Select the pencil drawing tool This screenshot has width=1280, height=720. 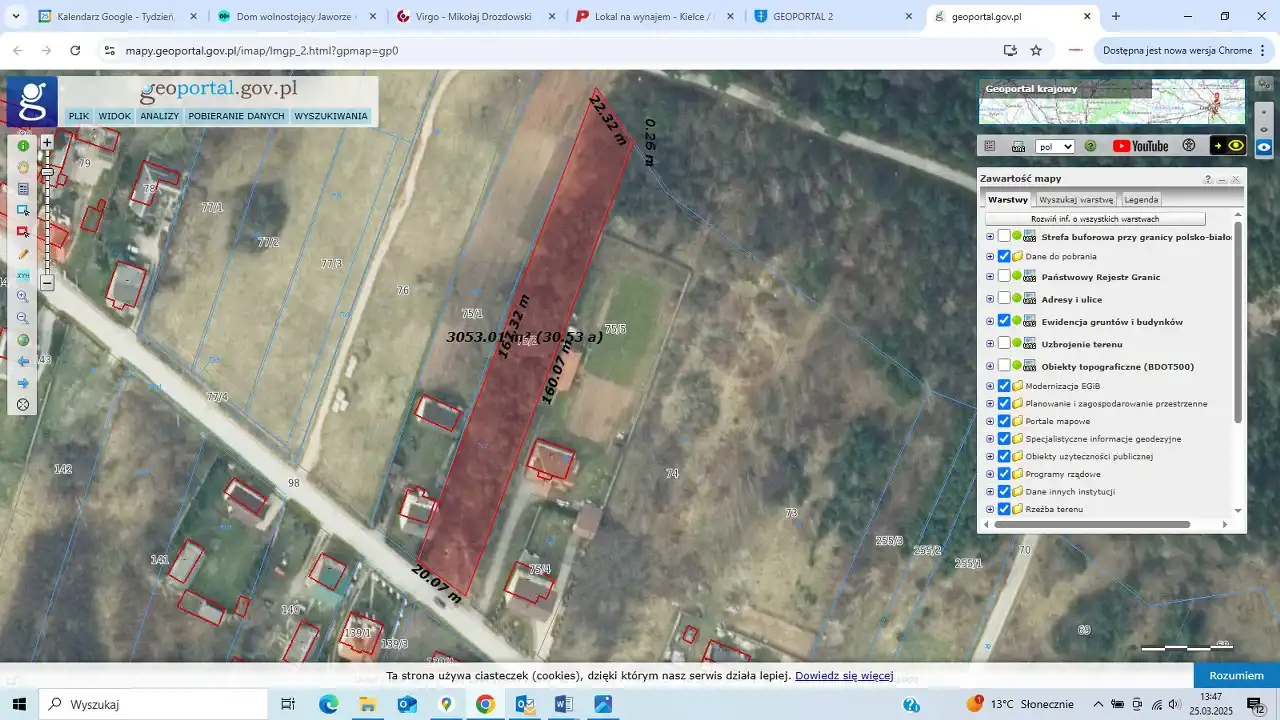coord(23,254)
